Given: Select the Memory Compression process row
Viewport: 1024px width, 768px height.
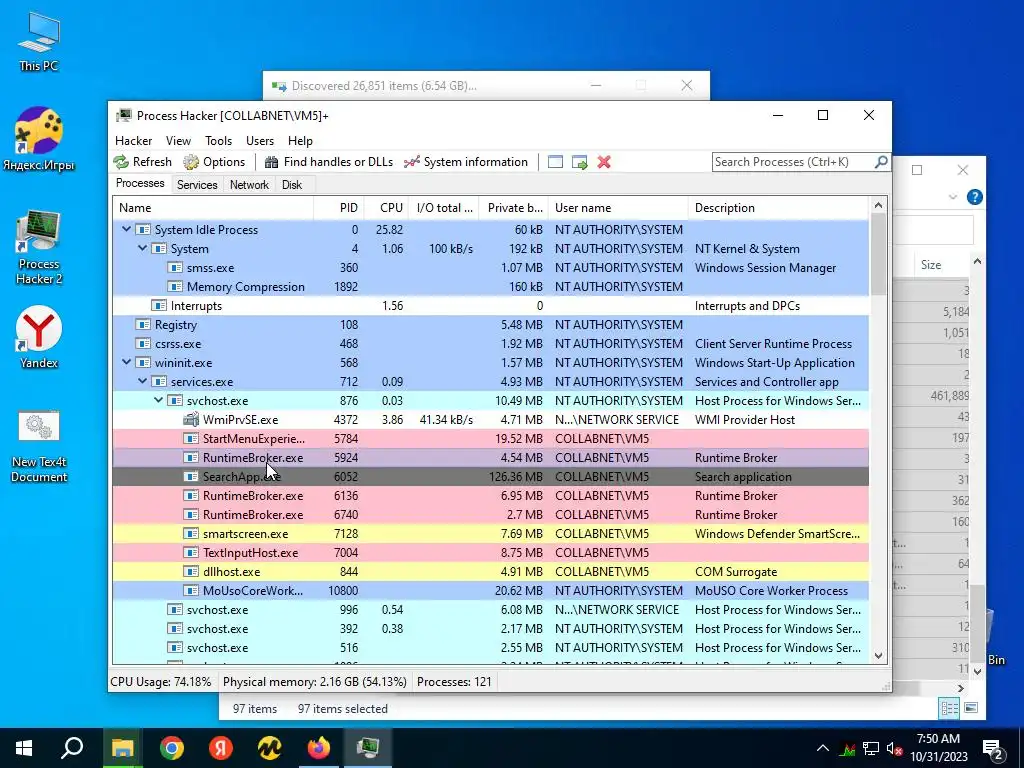Looking at the screenshot, I should pos(490,287).
